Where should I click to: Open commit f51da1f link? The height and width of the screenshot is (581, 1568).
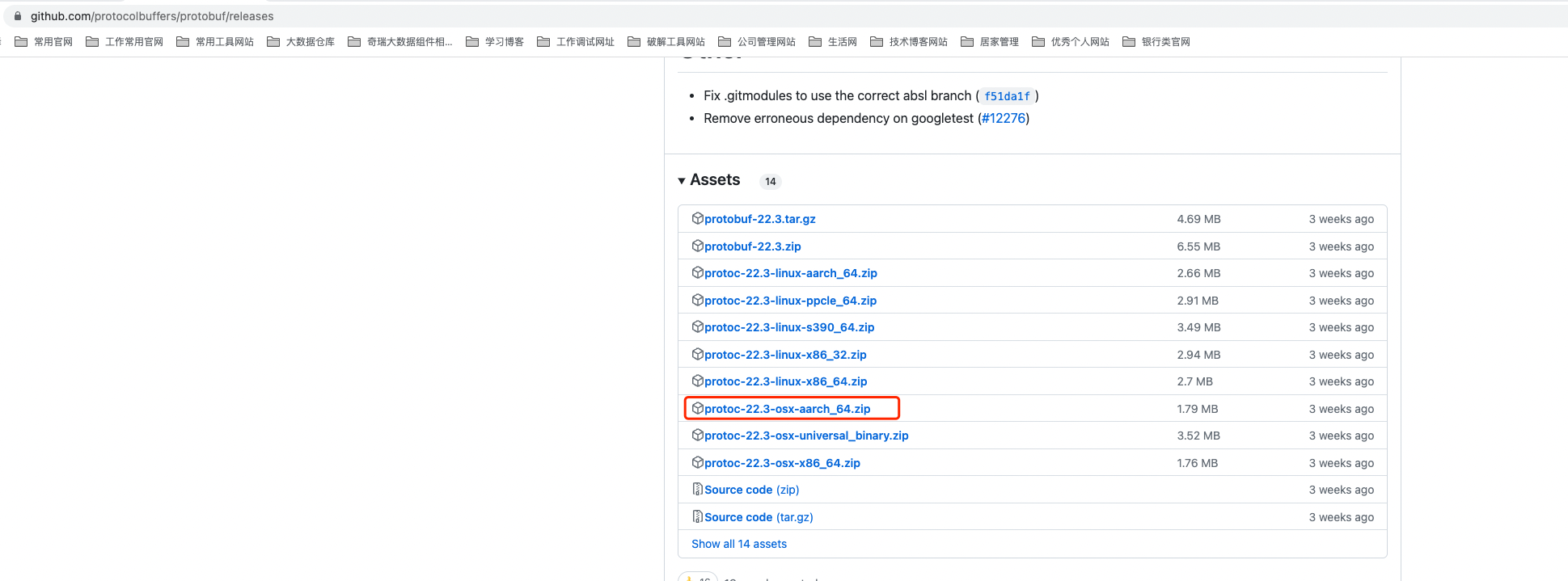(x=1007, y=96)
